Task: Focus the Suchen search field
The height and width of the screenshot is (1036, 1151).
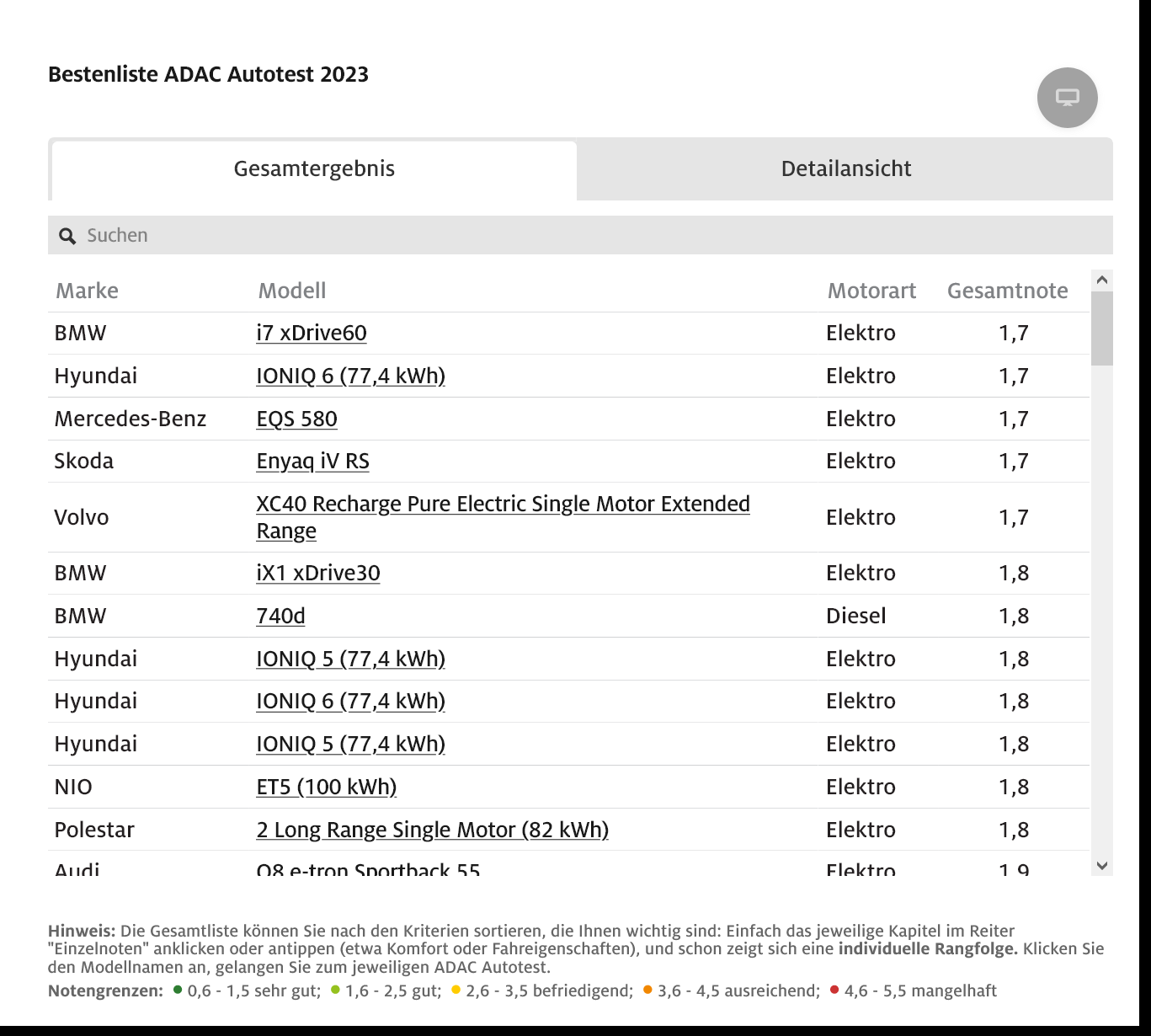Action: (x=580, y=235)
